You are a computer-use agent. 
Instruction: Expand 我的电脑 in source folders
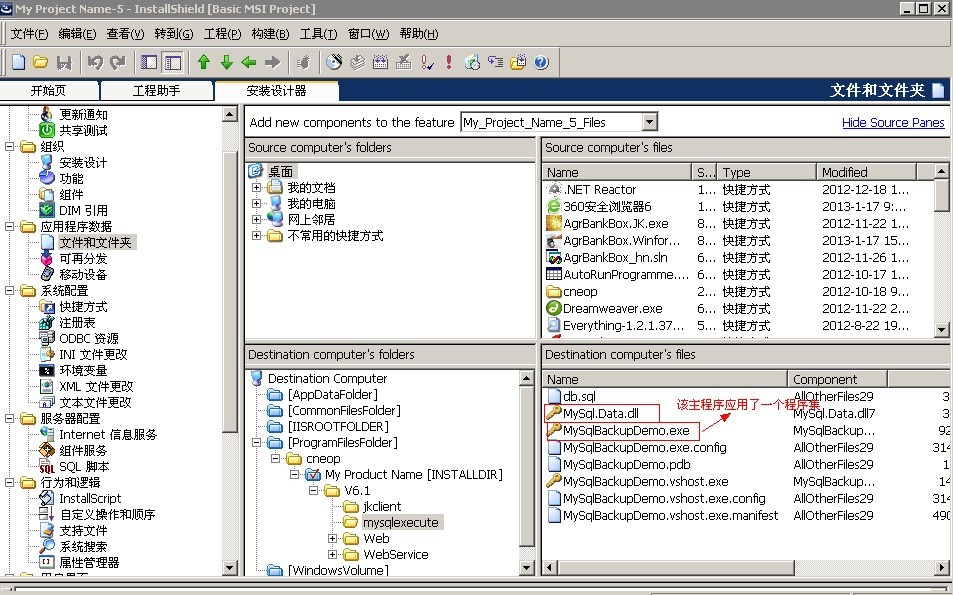(256, 203)
